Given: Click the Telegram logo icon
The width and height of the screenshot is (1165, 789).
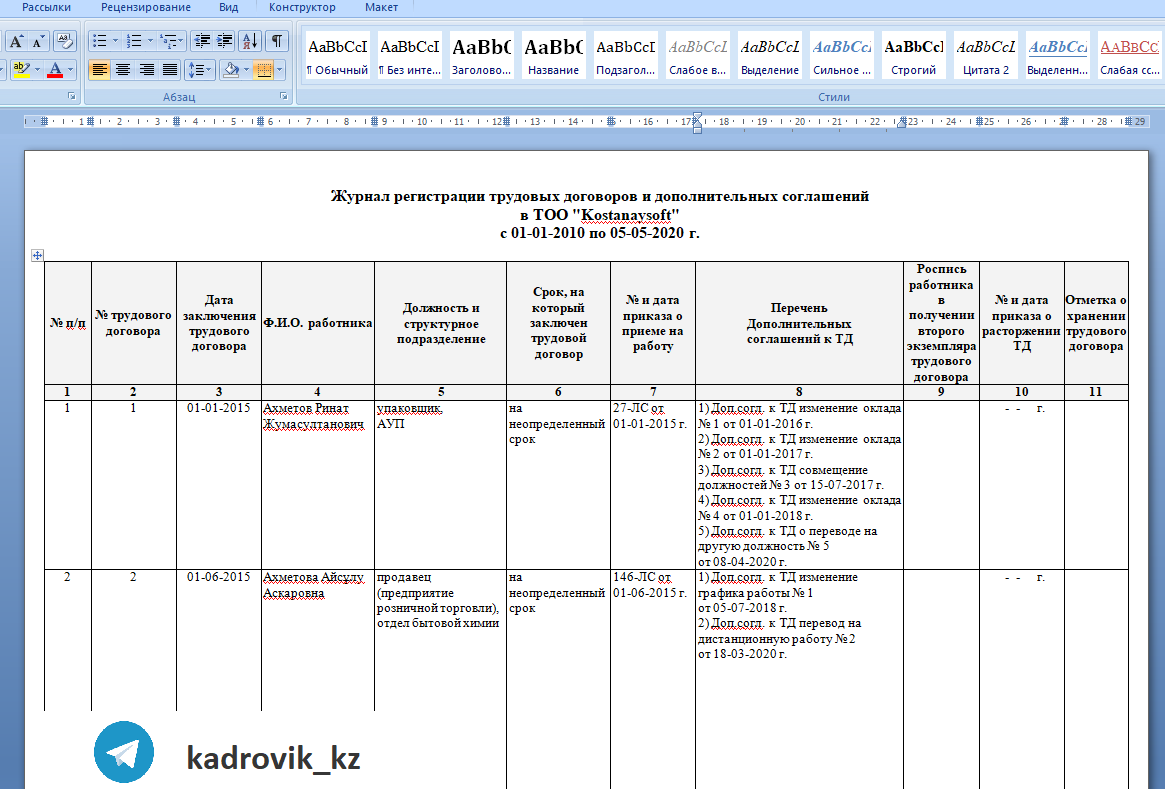Looking at the screenshot, I should [124, 752].
